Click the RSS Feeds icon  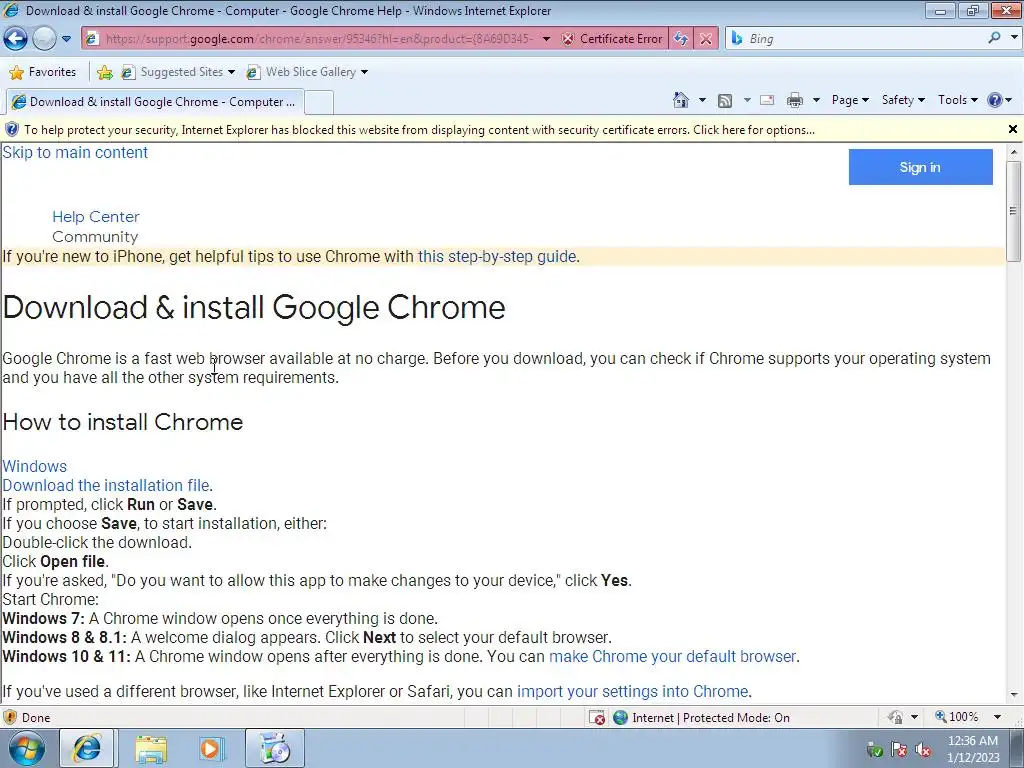tap(724, 100)
